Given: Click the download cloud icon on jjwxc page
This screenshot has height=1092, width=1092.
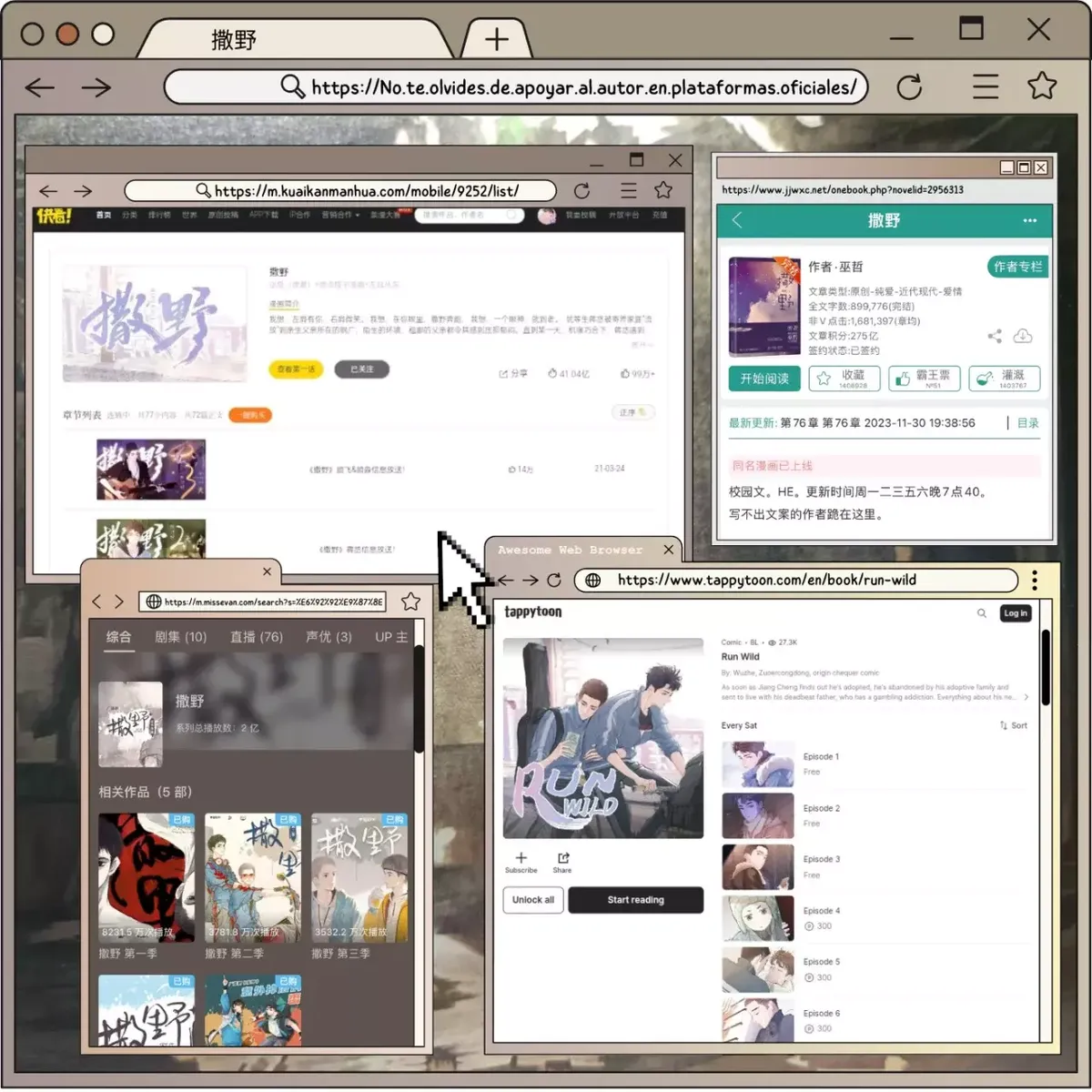Looking at the screenshot, I should 1023,336.
